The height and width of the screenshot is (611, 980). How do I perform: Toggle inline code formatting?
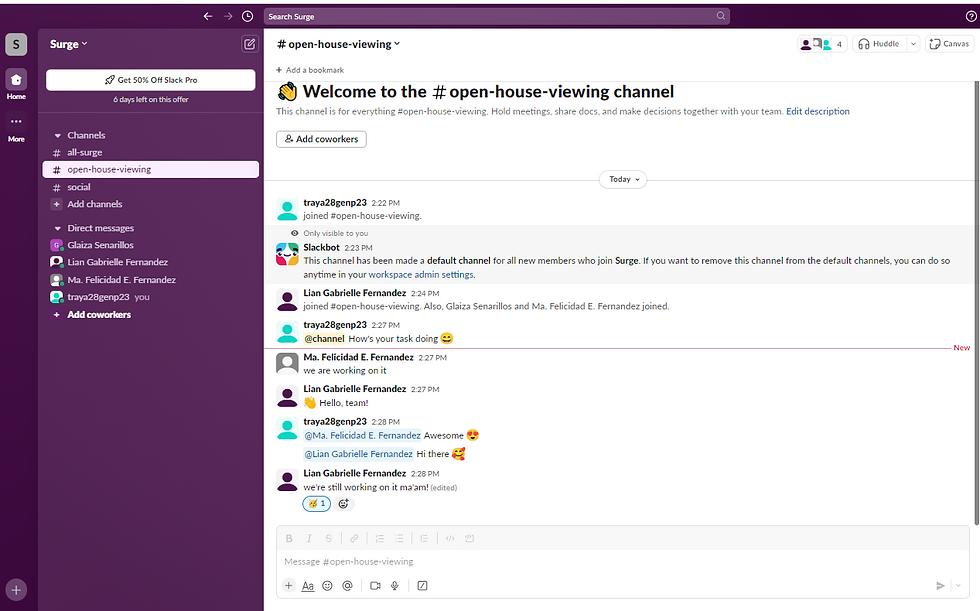click(450, 539)
